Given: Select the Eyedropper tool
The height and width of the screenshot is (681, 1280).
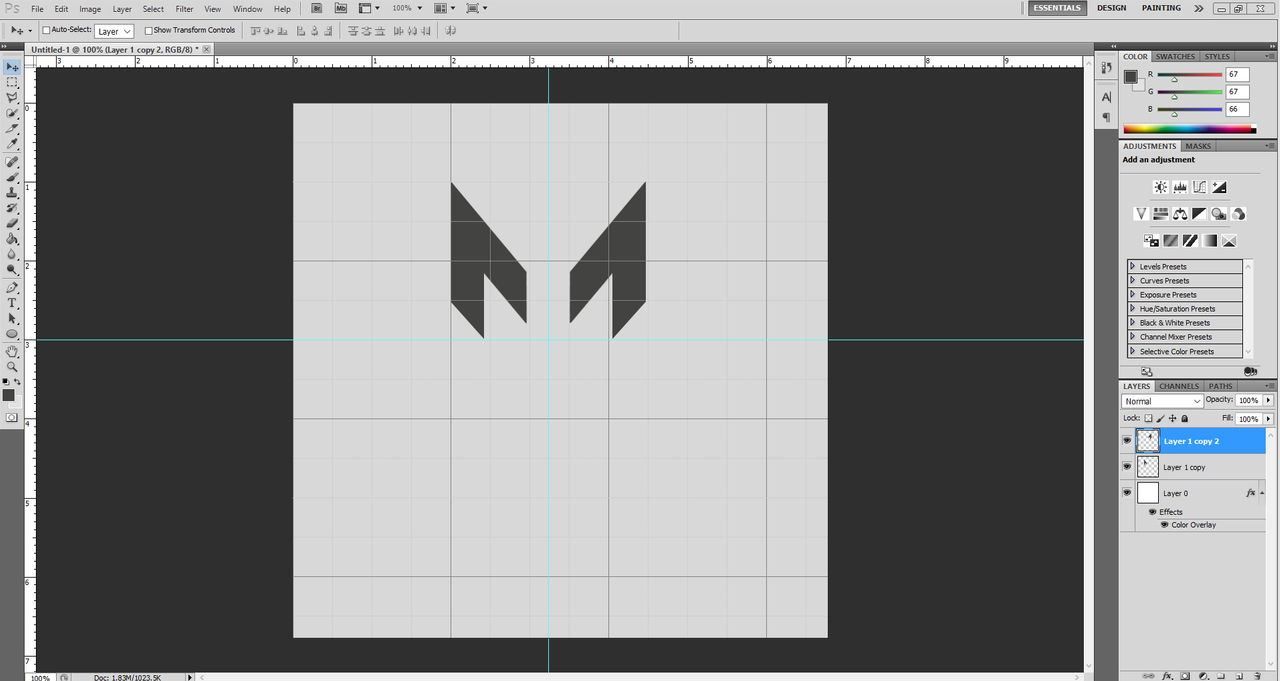Looking at the screenshot, I should point(12,145).
